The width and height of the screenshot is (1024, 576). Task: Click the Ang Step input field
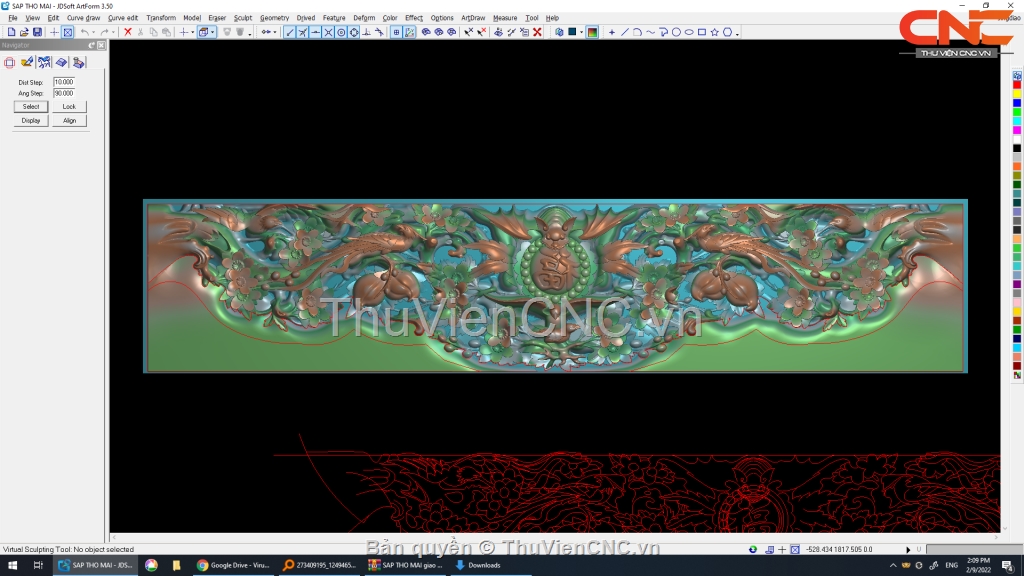64,93
